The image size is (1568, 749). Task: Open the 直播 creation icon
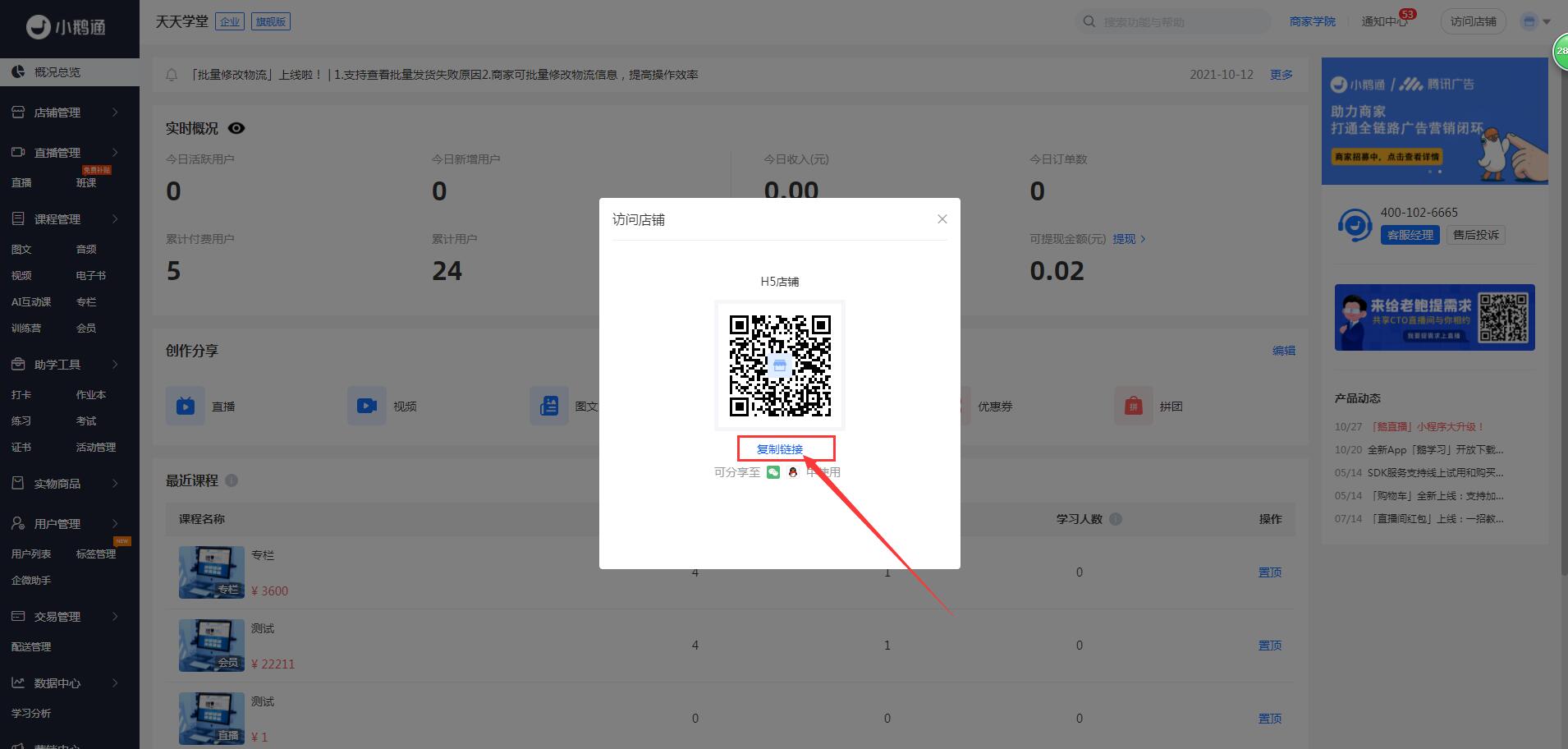tap(186, 406)
